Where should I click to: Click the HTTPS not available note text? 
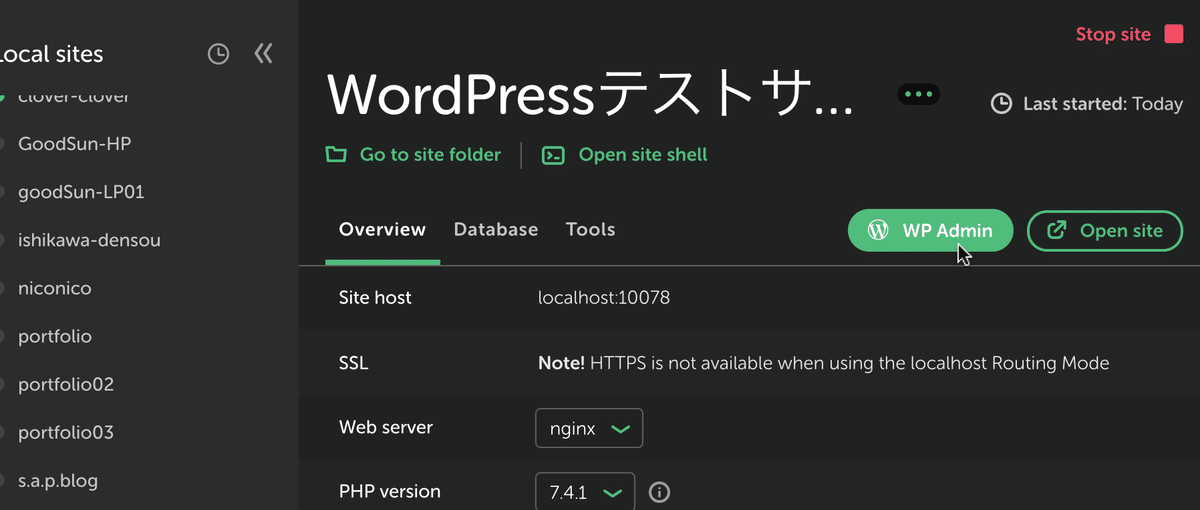[824, 363]
